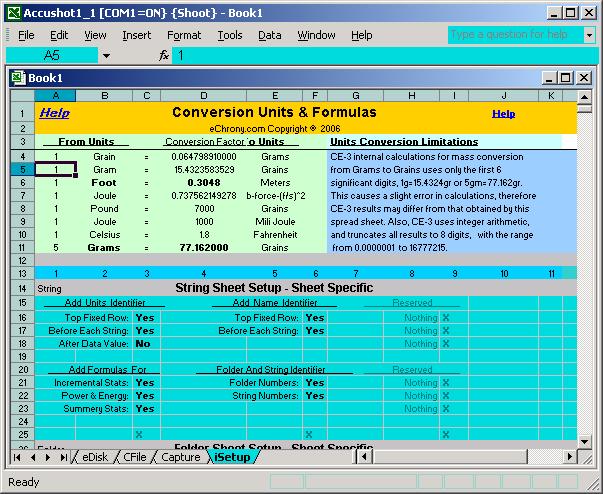This screenshot has width=603, height=494.
Task: Toggle Add Name Top Fixed Row Yes
Action: click(x=315, y=318)
